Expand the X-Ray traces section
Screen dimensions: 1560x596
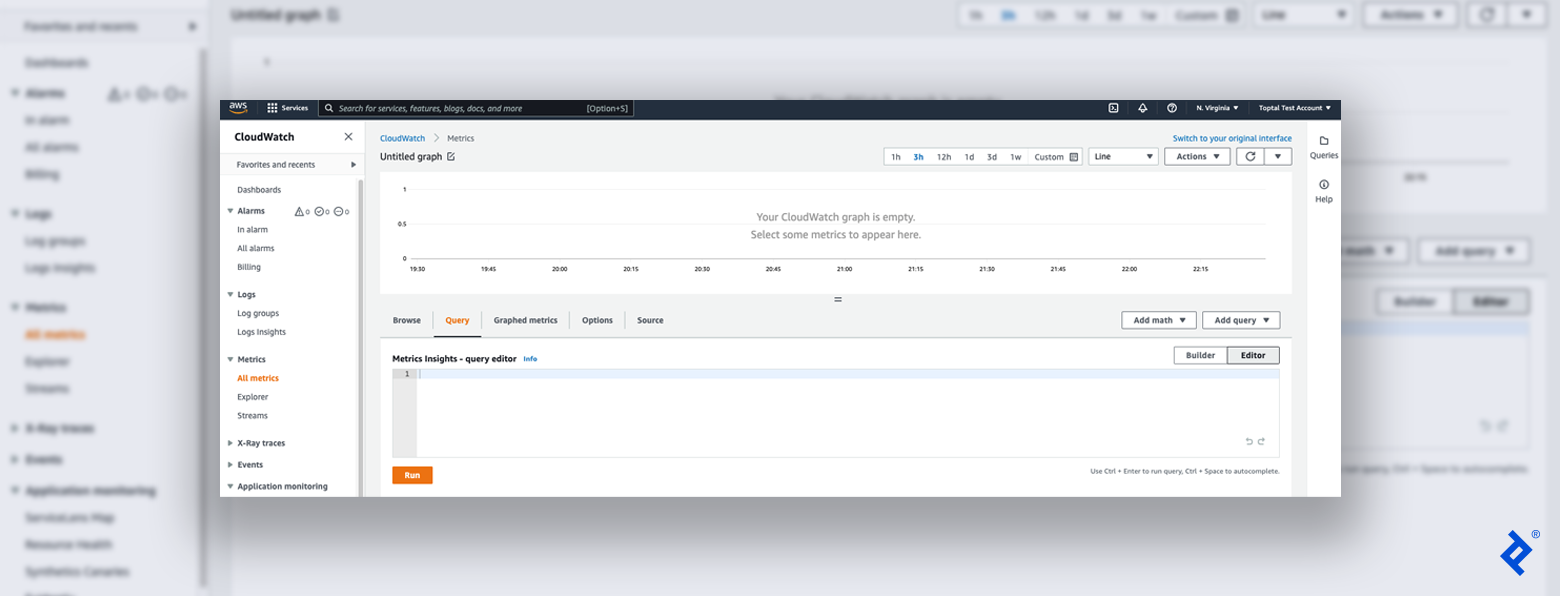click(x=231, y=443)
